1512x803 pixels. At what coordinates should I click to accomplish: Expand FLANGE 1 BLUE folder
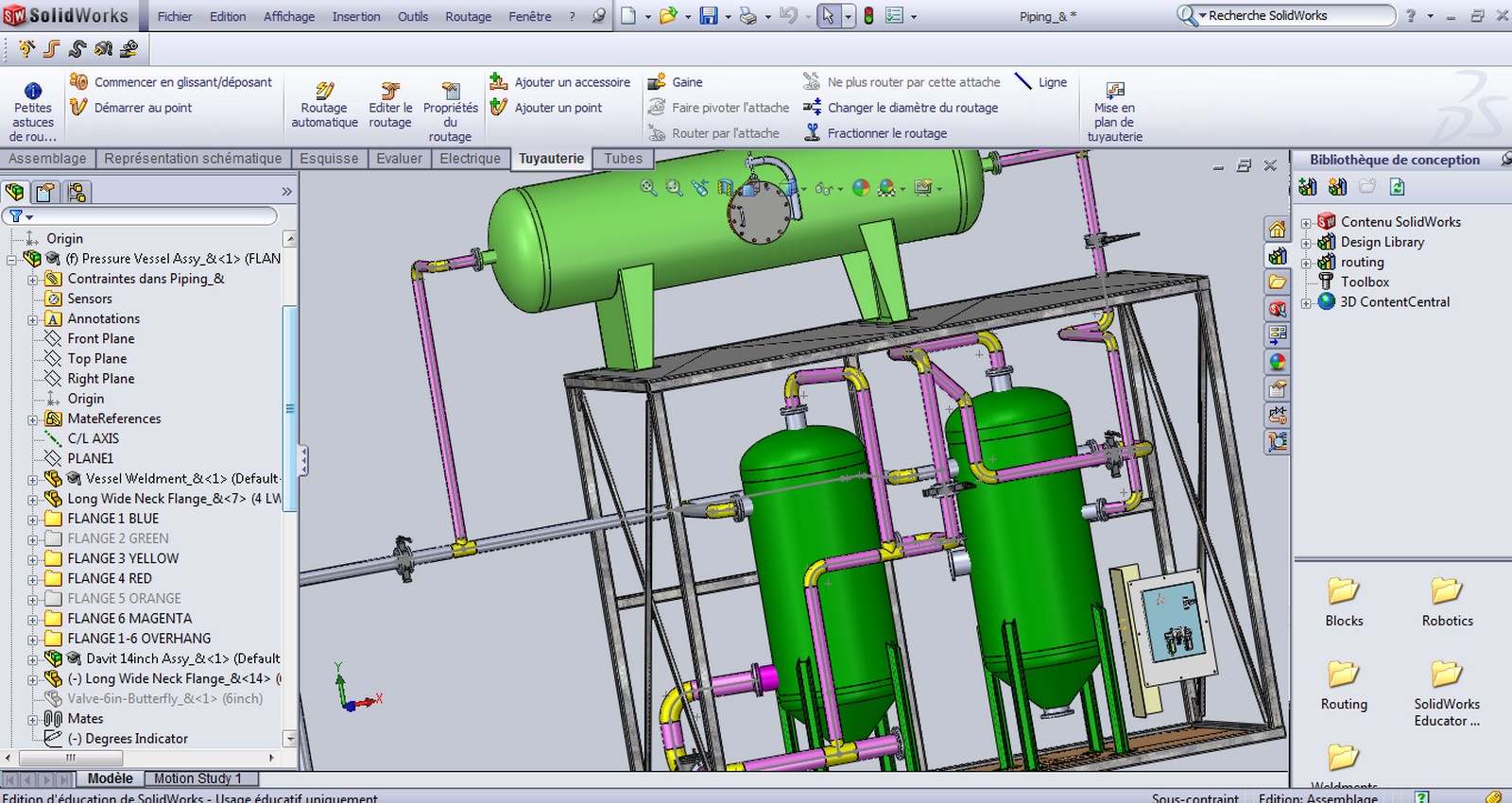33,520
